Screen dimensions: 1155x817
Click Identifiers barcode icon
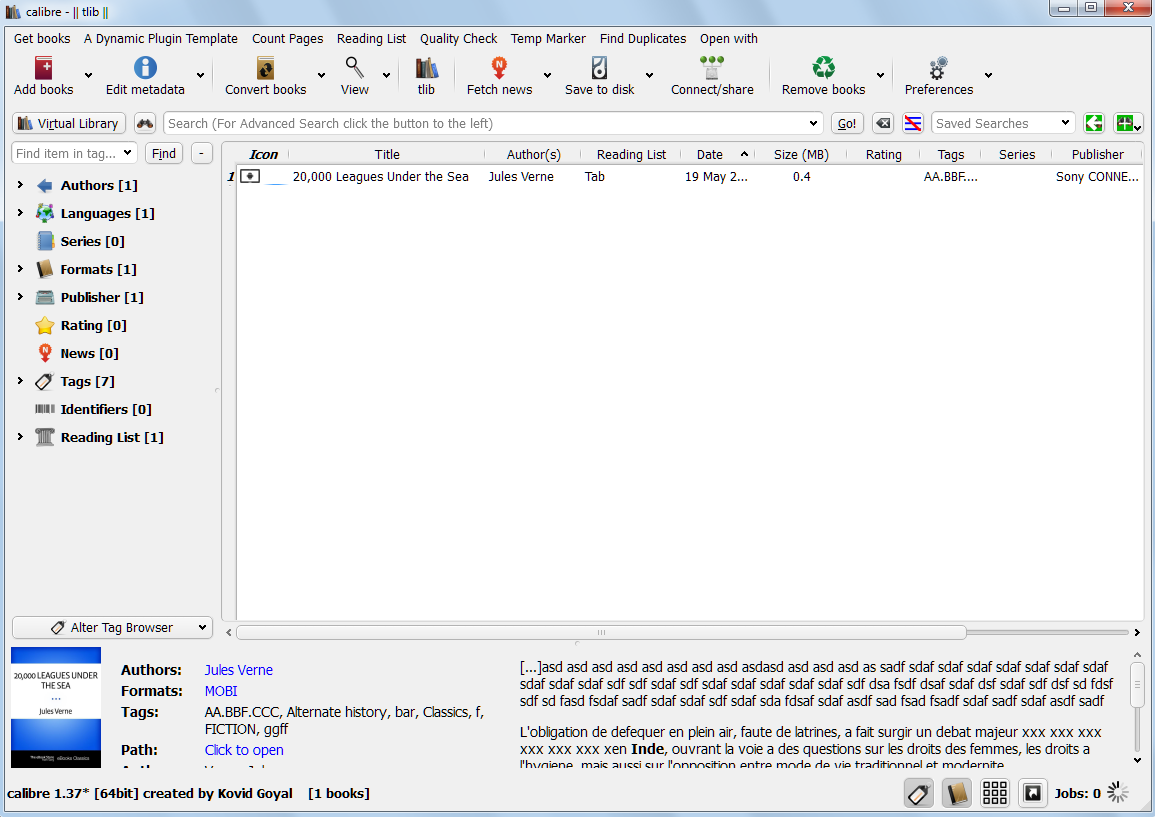pyautogui.click(x=45, y=409)
